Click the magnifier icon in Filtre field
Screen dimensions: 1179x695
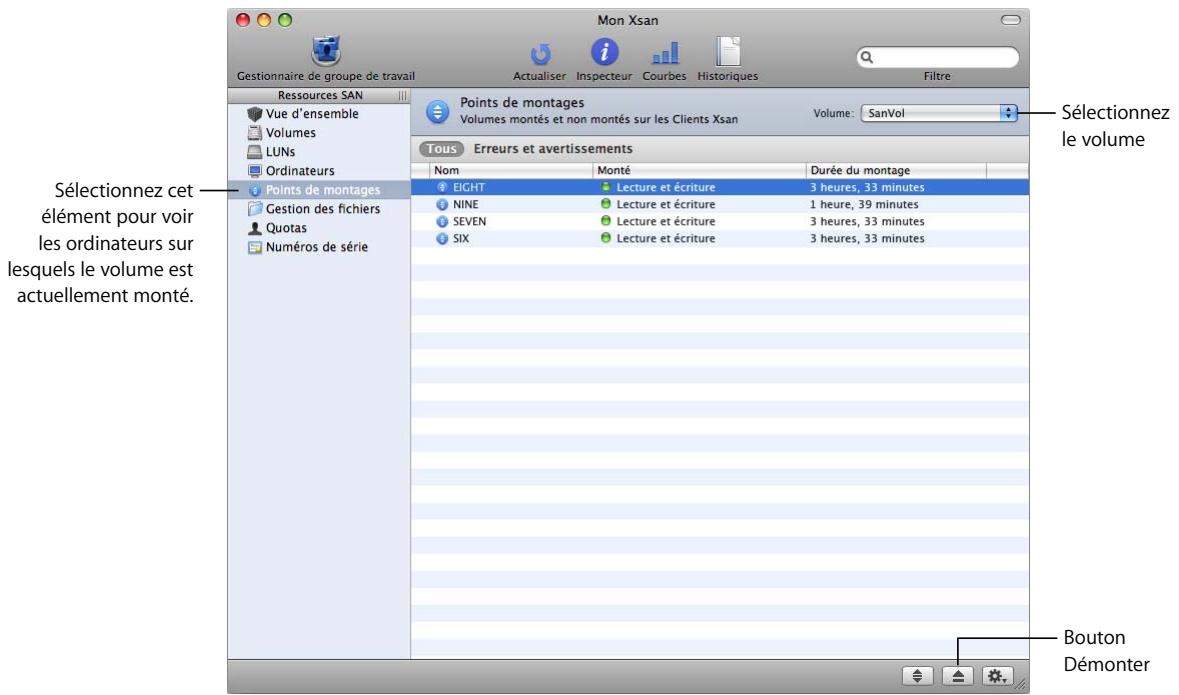pos(867,57)
